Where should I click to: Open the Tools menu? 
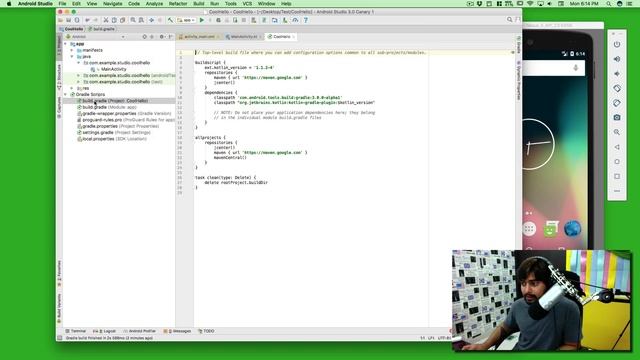(231, 4)
